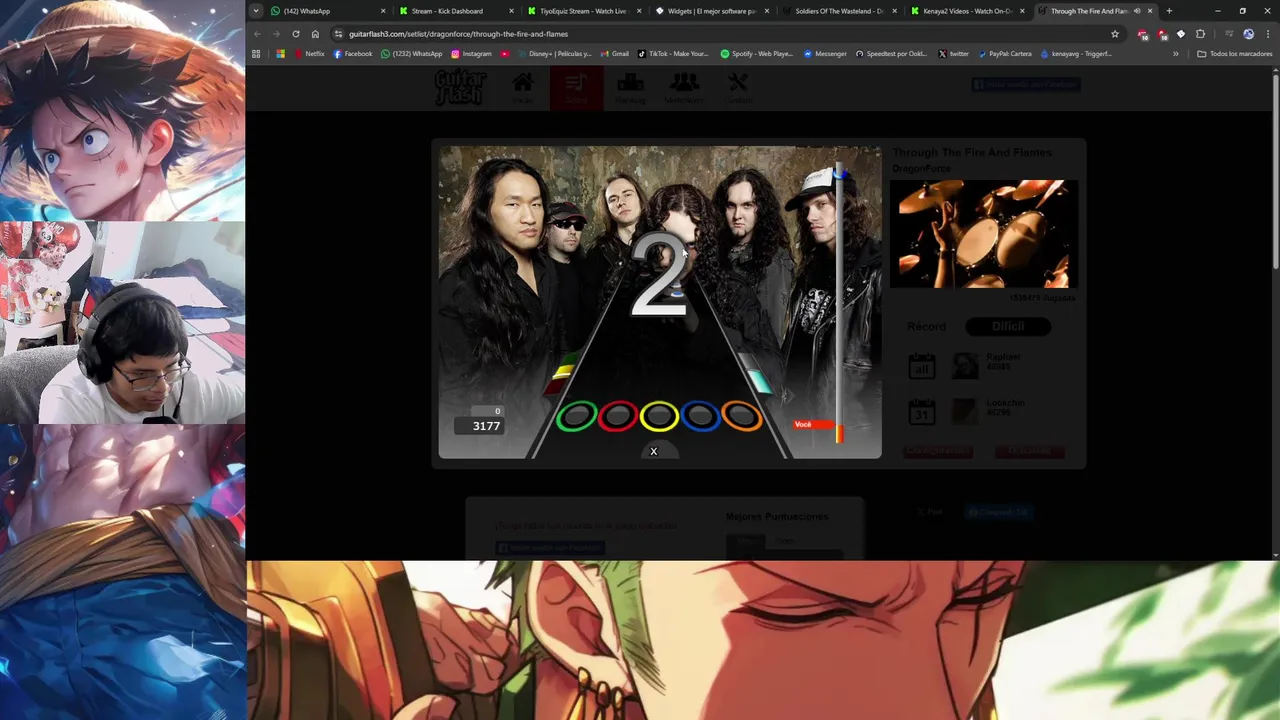The height and width of the screenshot is (720, 1280).
Task: Switch to the WhatsApp browser tab
Action: click(x=329, y=11)
